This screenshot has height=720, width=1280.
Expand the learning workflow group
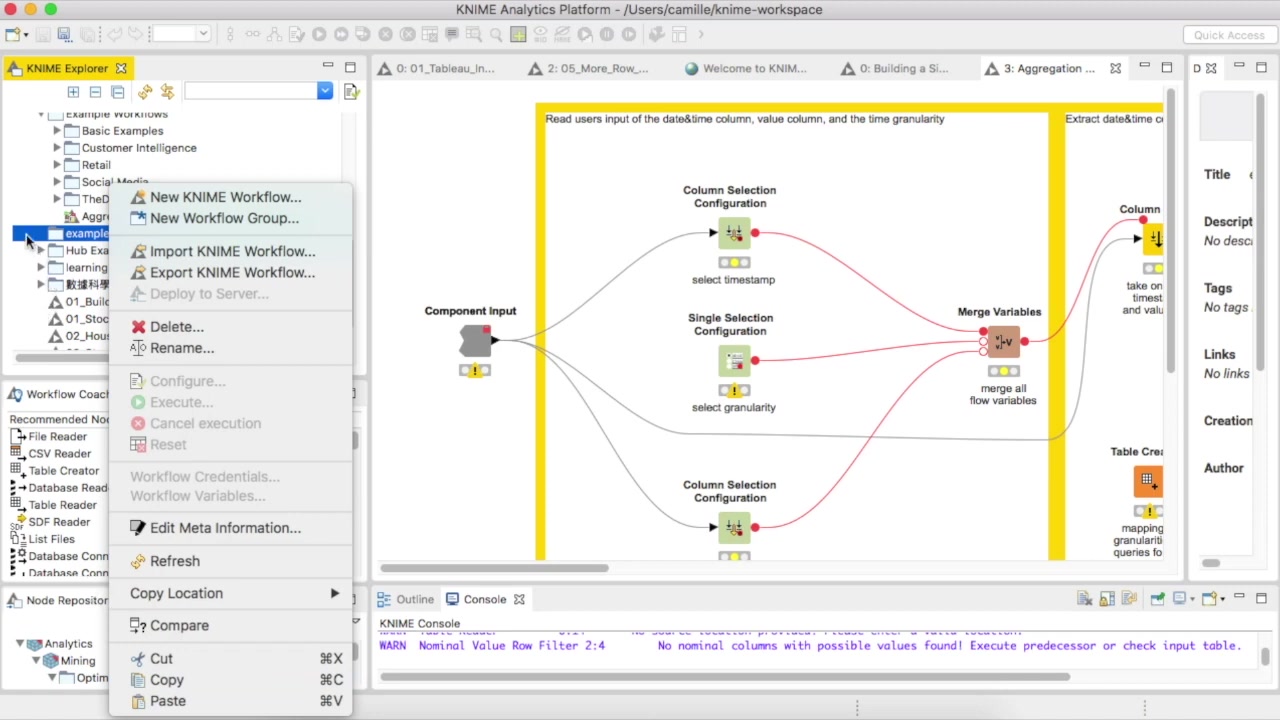point(41,268)
